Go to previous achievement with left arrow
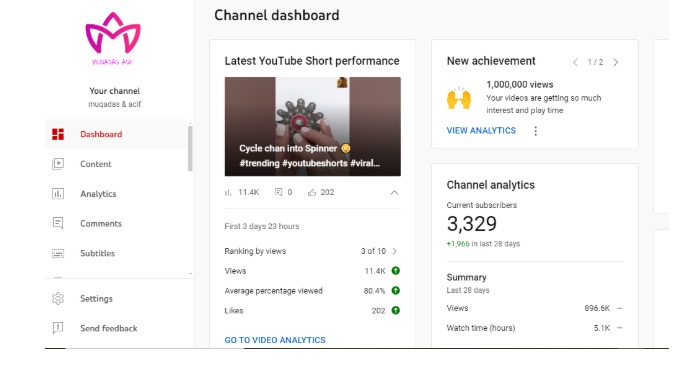 click(x=575, y=62)
